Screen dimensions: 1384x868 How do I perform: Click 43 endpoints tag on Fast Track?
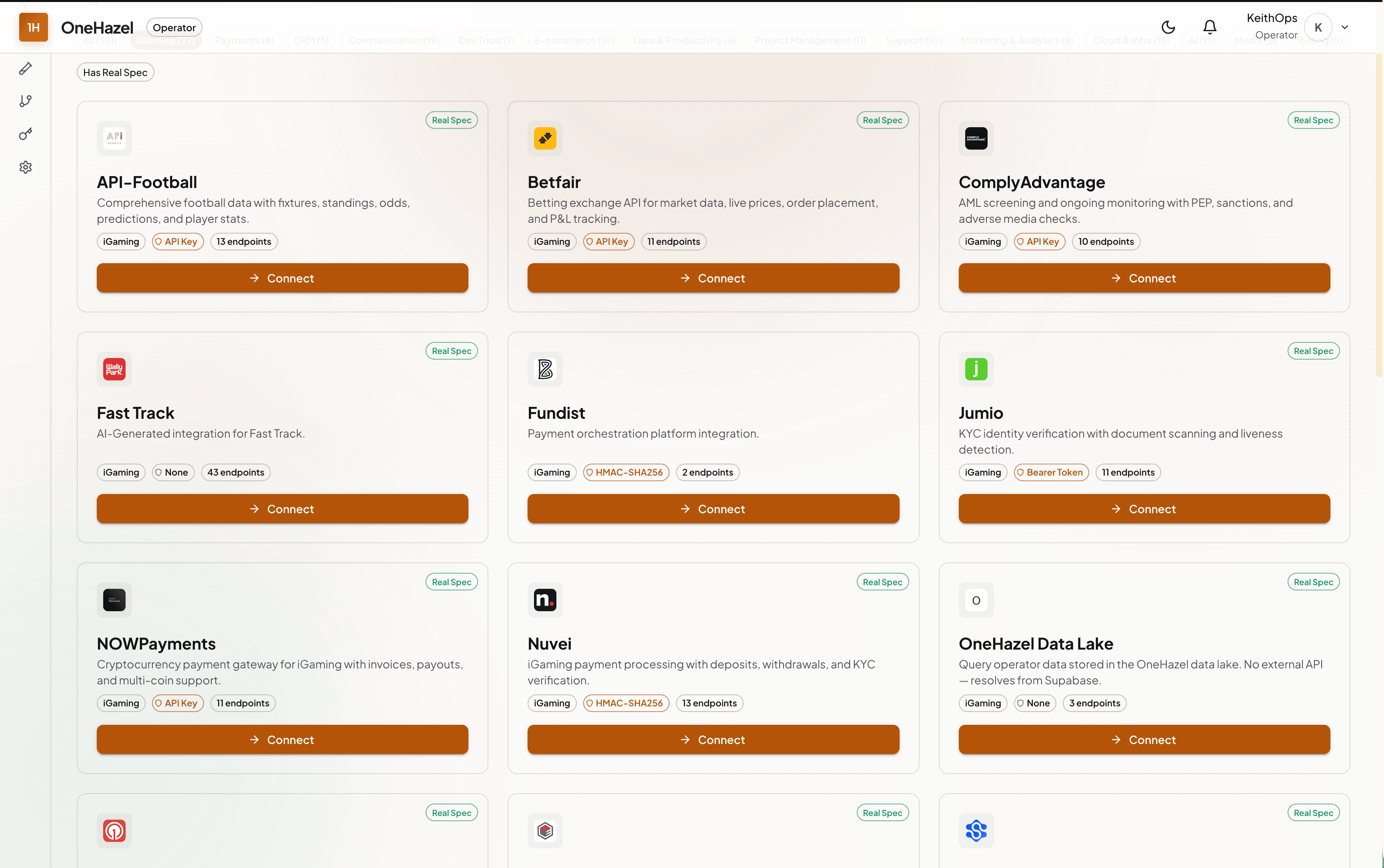point(236,472)
